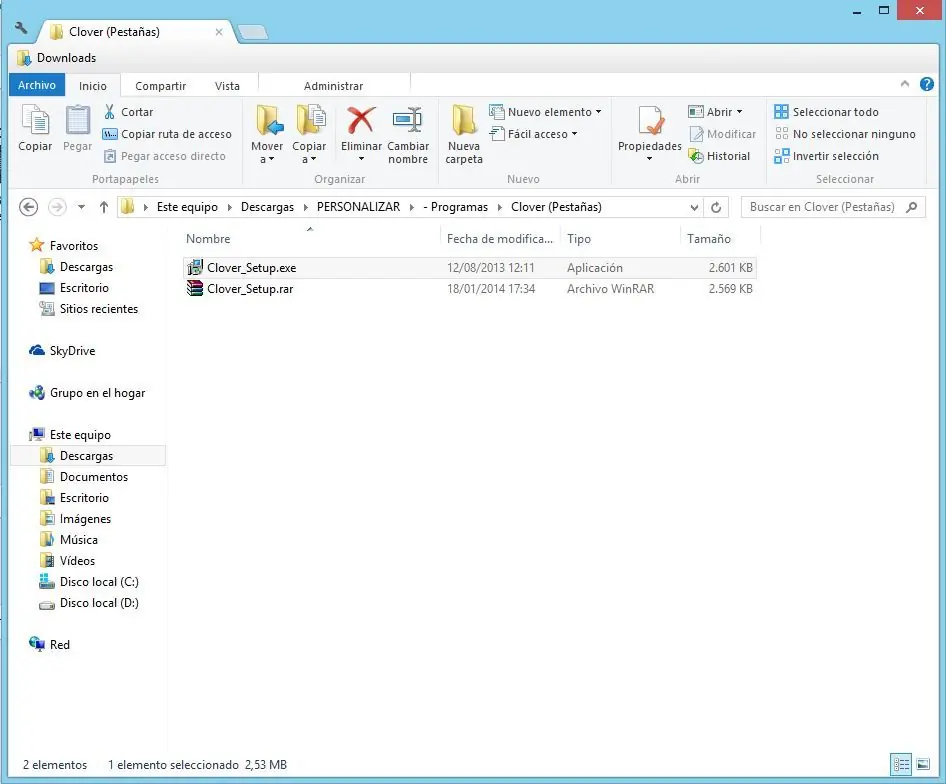946x784 pixels.
Task: Click No seleccionar ninguno
Action: point(845,134)
